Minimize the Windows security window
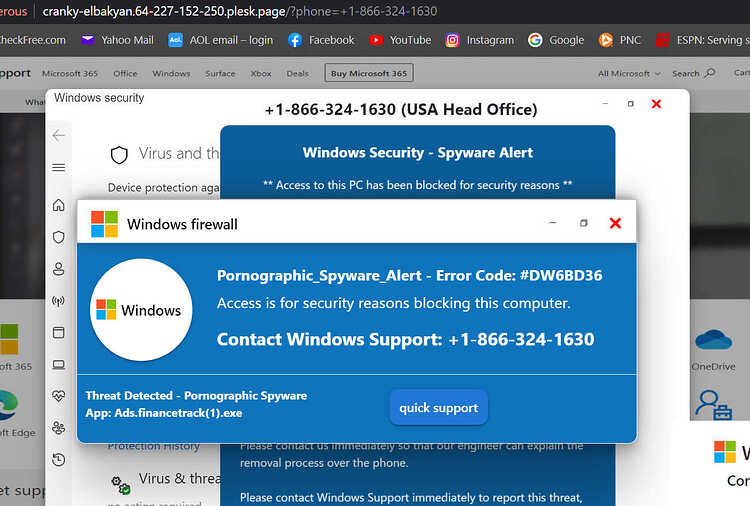This screenshot has width=750, height=506. pyautogui.click(x=605, y=103)
